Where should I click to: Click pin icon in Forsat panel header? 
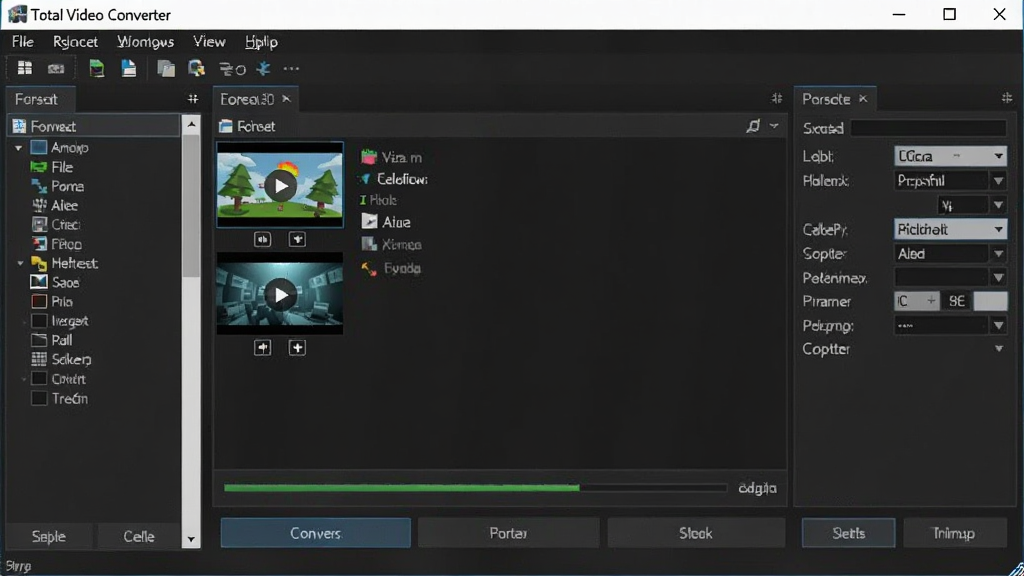[x=193, y=99]
